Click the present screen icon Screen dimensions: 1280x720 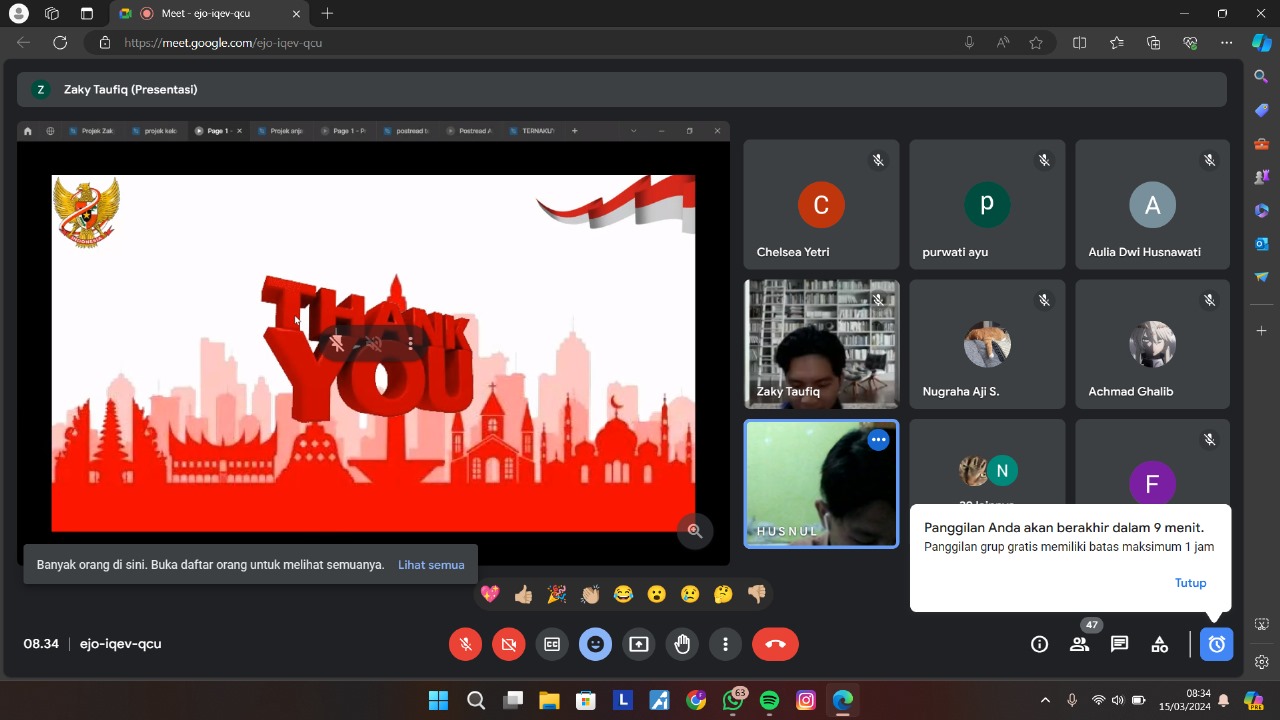[x=639, y=645]
